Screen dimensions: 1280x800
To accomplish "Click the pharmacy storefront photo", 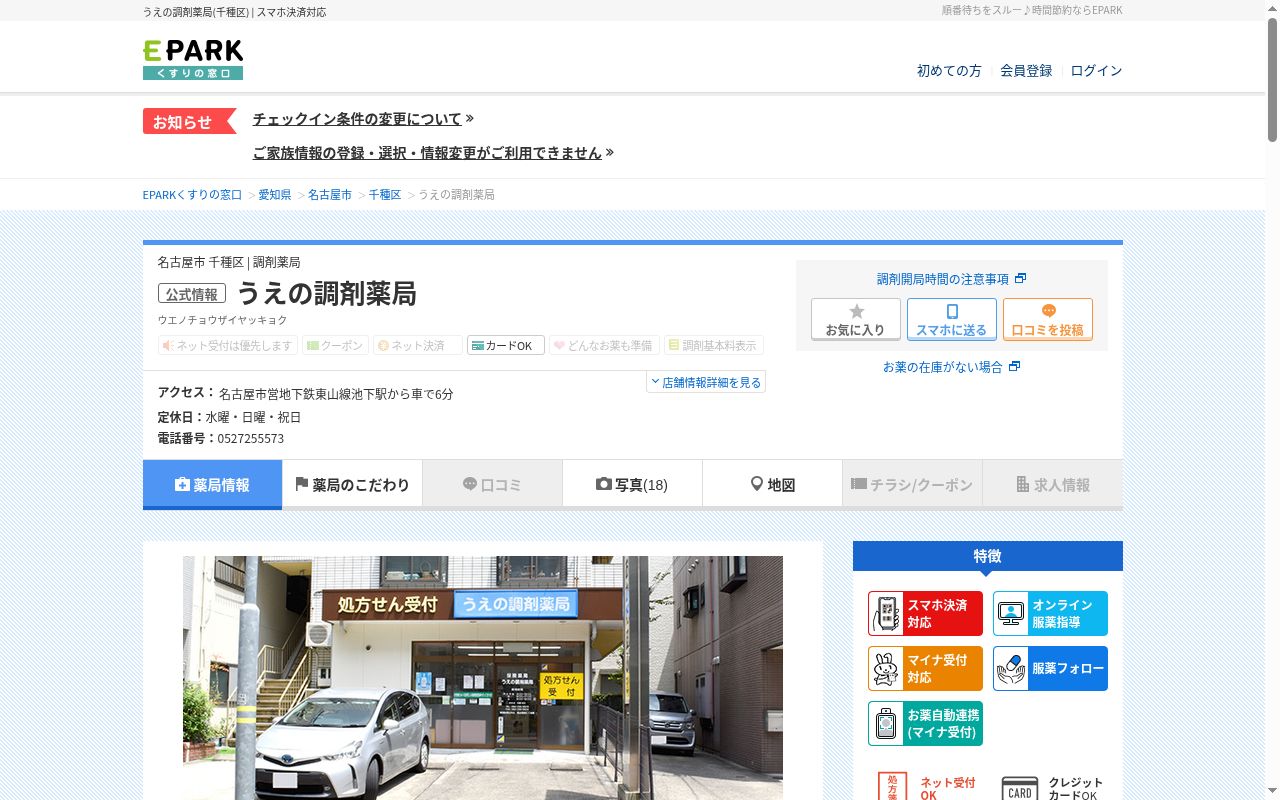I will (483, 678).
